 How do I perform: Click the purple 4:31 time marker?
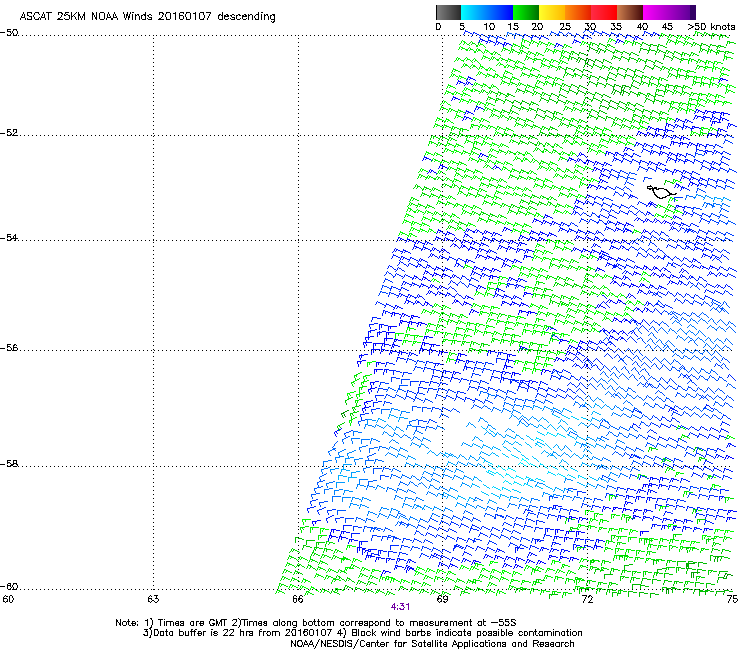coord(400,607)
